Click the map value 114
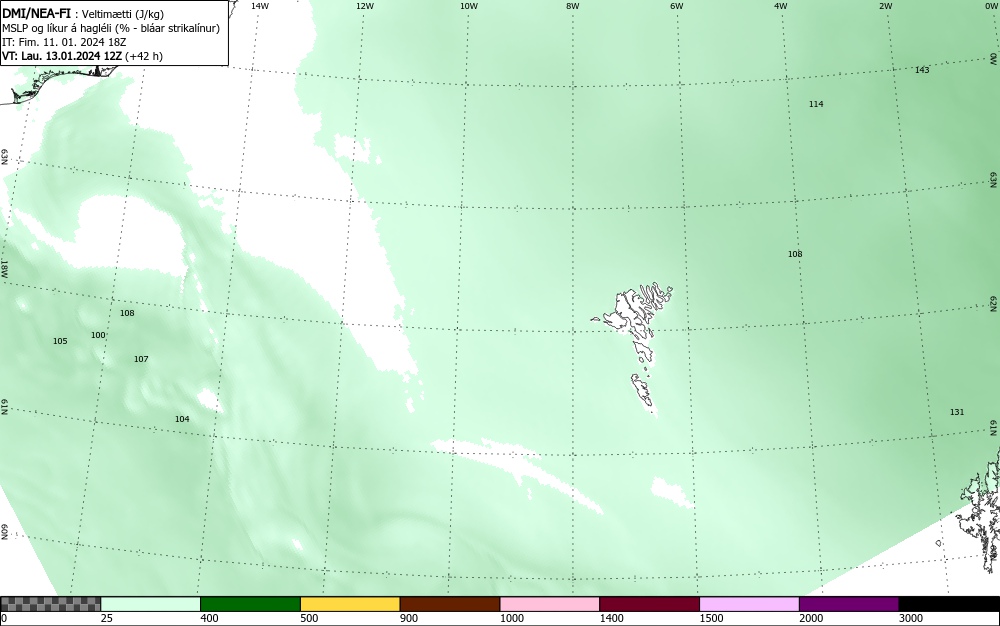 816,104
